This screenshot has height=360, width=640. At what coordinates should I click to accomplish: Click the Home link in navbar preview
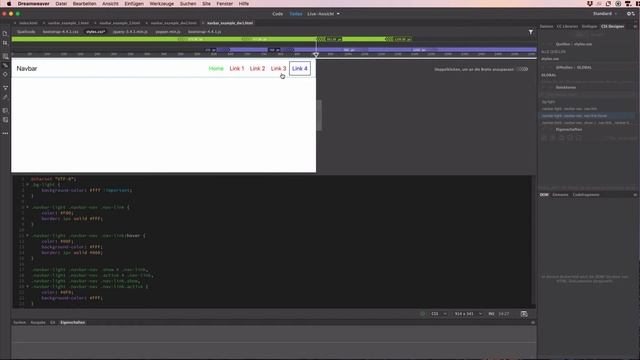point(216,69)
